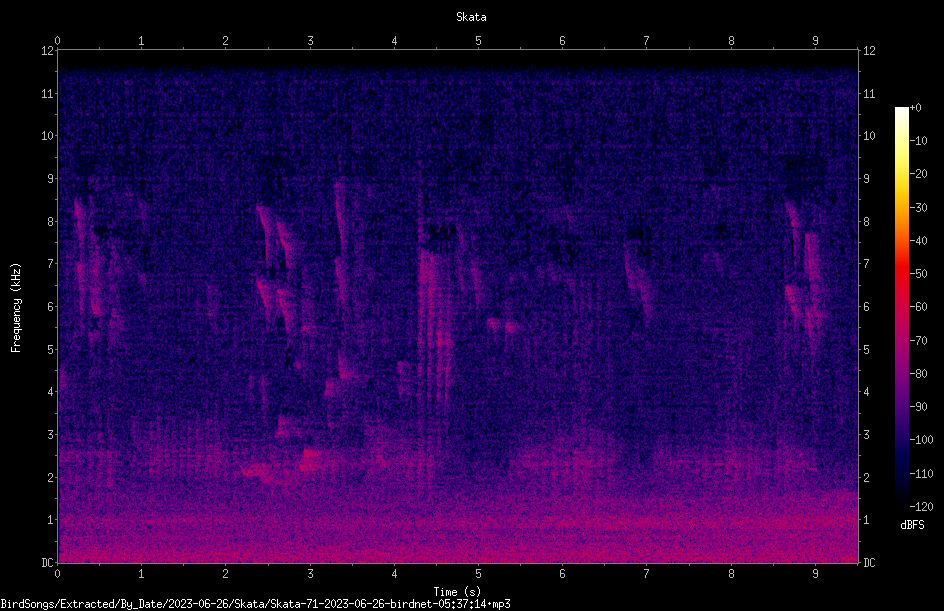
Task: Click the '7' tick on the bottom time axis
Action: tap(647, 574)
